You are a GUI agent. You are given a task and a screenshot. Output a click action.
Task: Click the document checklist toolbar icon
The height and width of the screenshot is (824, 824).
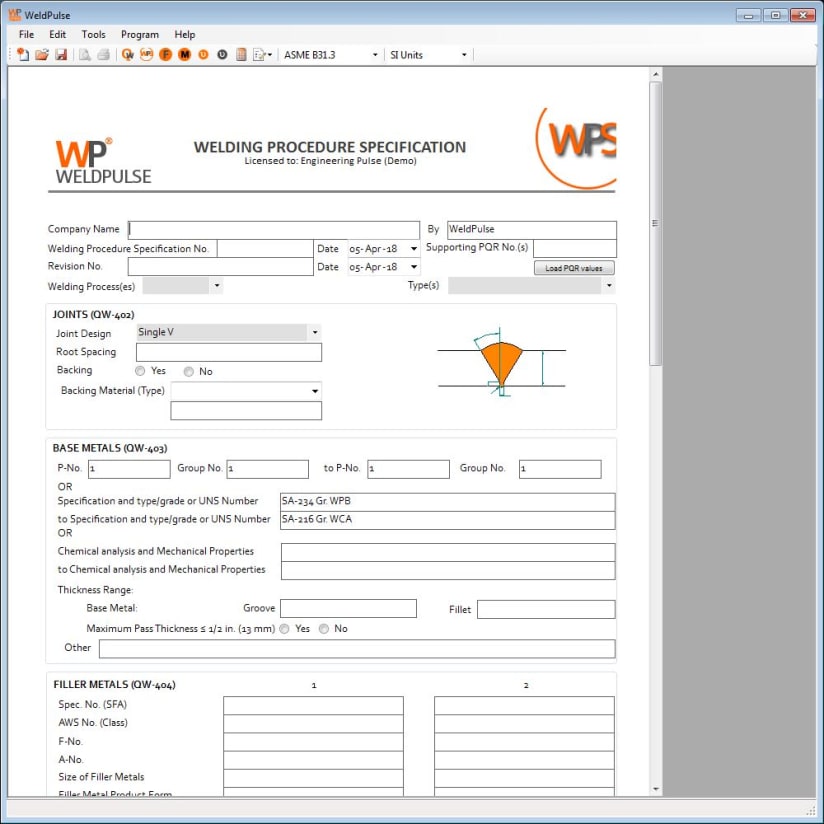point(259,55)
